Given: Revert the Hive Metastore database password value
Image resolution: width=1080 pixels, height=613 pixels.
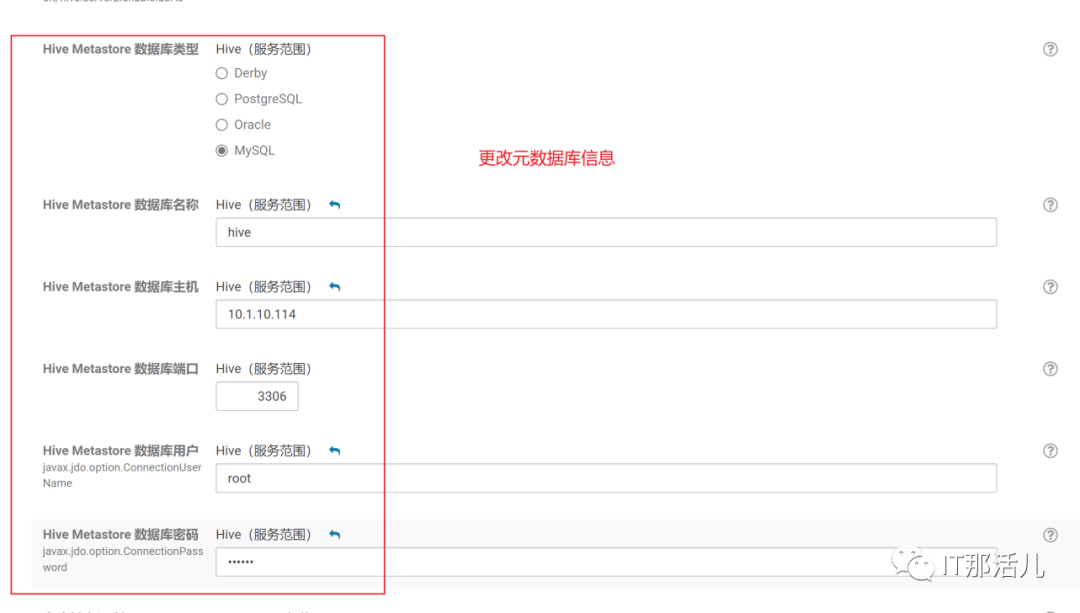Looking at the screenshot, I should [335, 534].
